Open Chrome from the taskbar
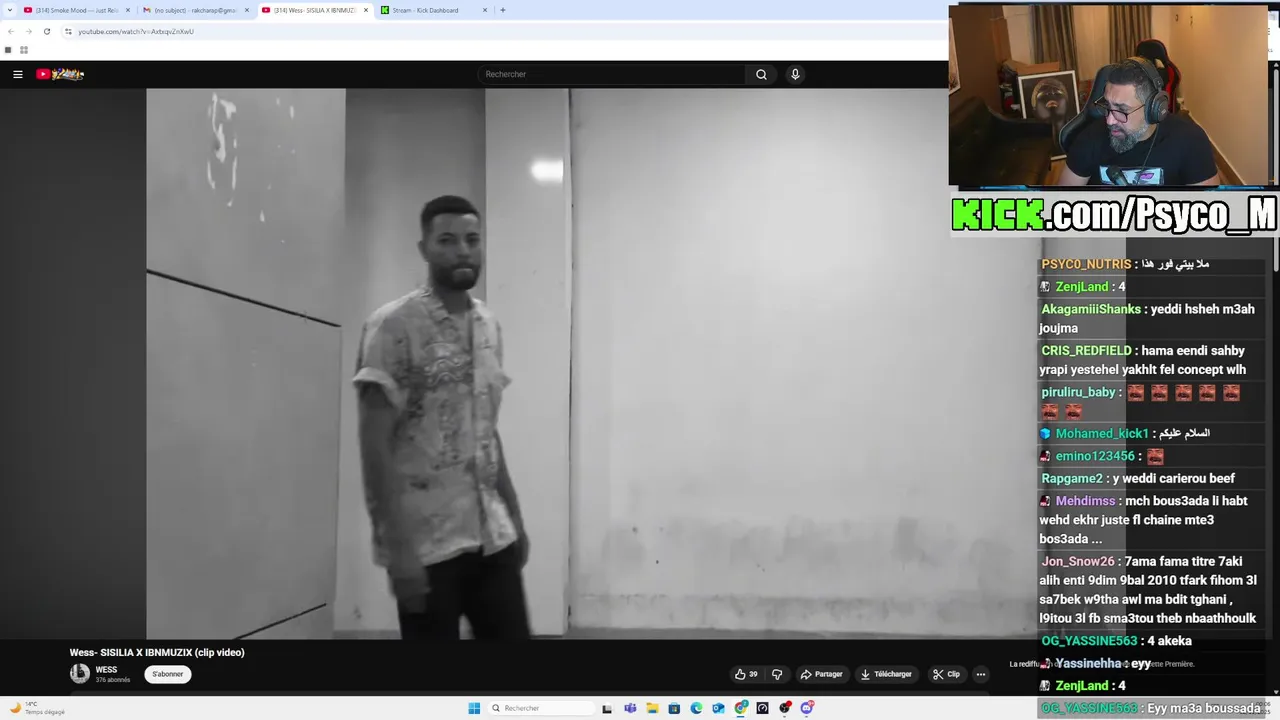This screenshot has width=1280, height=720. click(x=741, y=708)
